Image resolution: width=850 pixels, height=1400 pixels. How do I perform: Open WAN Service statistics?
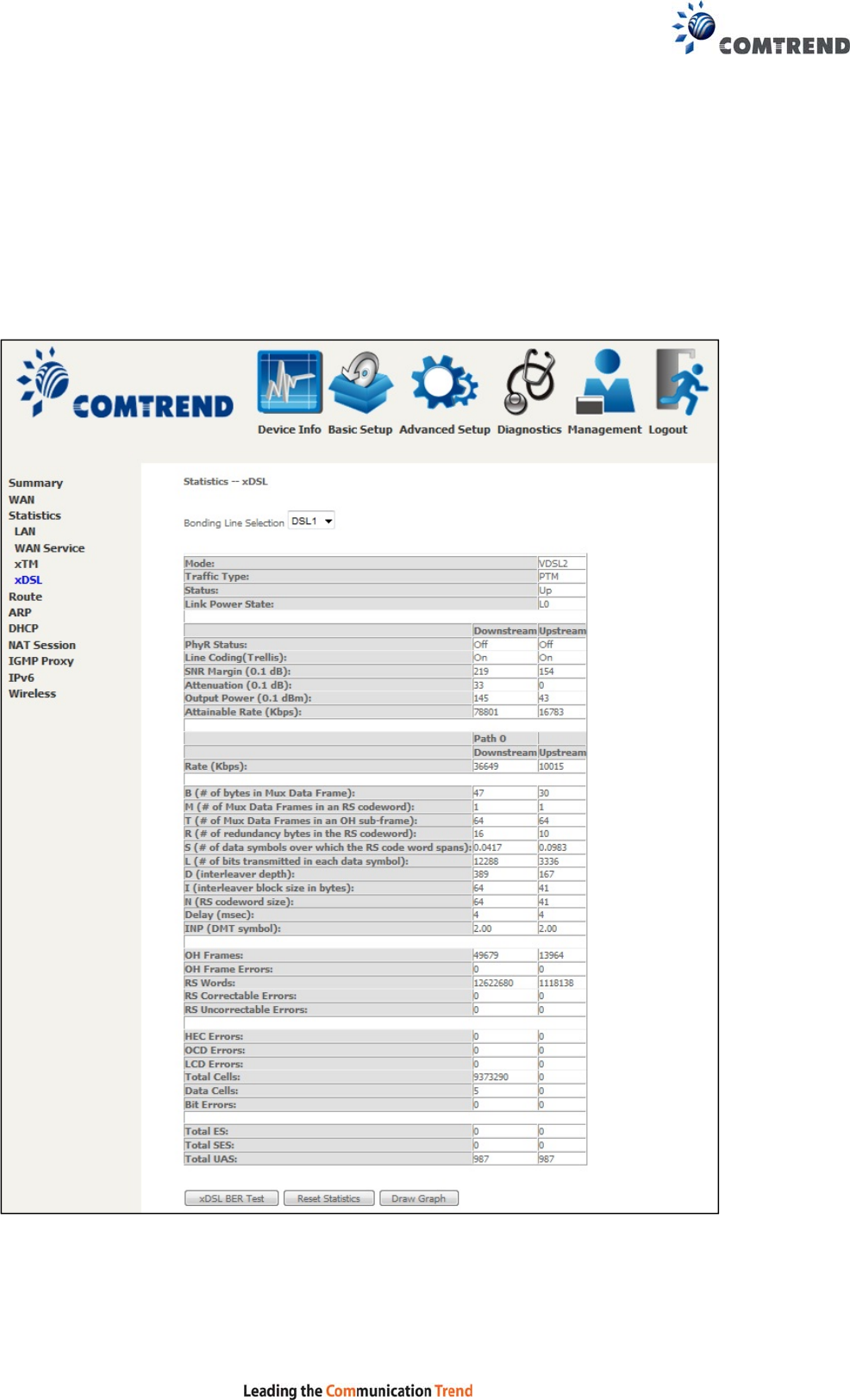click(x=49, y=548)
